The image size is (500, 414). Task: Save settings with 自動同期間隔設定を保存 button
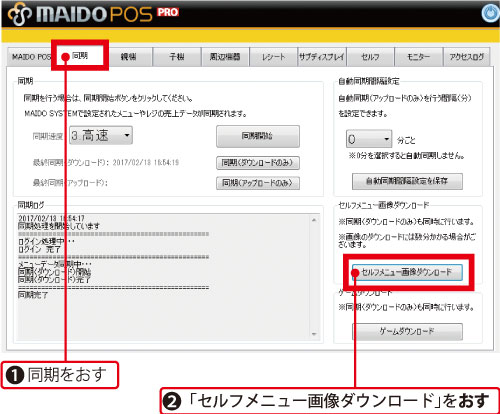click(x=407, y=181)
